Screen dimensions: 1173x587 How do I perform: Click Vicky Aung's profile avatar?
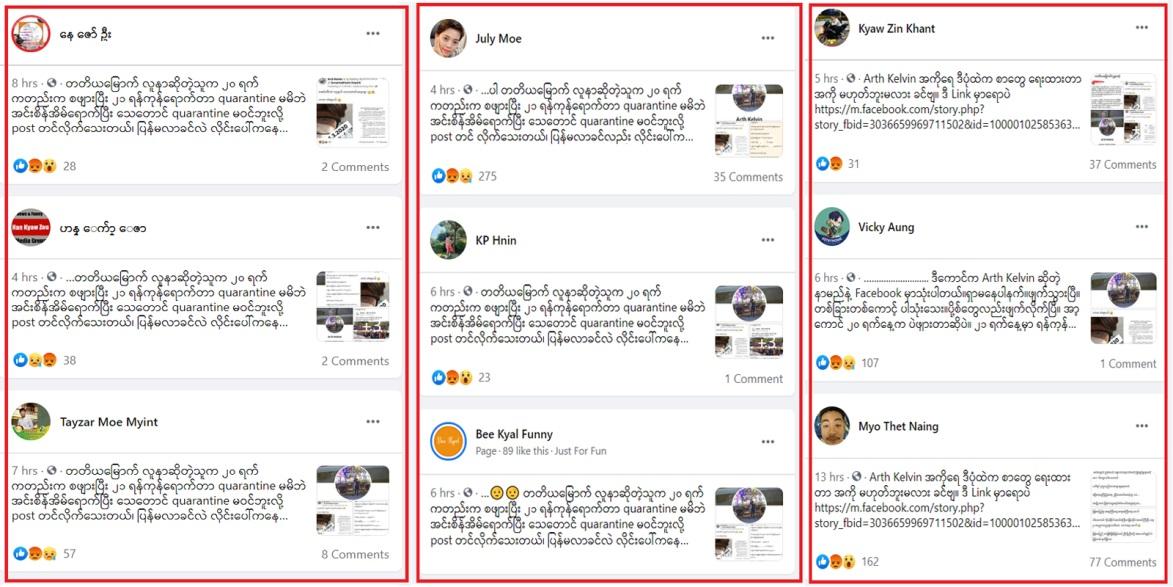point(832,227)
